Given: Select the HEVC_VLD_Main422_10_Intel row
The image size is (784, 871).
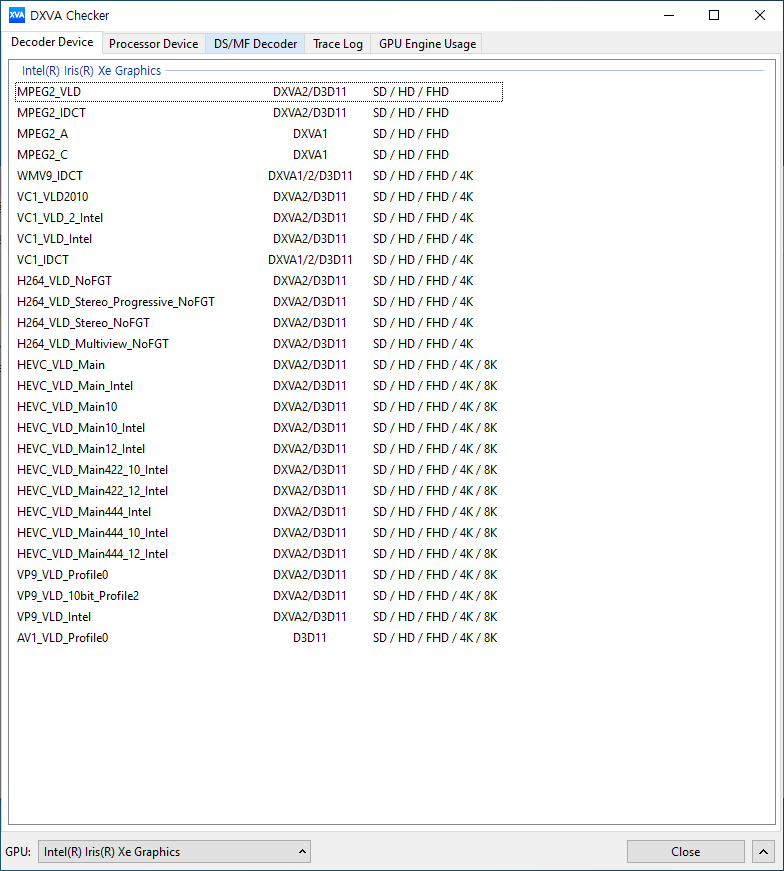Looking at the screenshot, I should [x=259, y=470].
